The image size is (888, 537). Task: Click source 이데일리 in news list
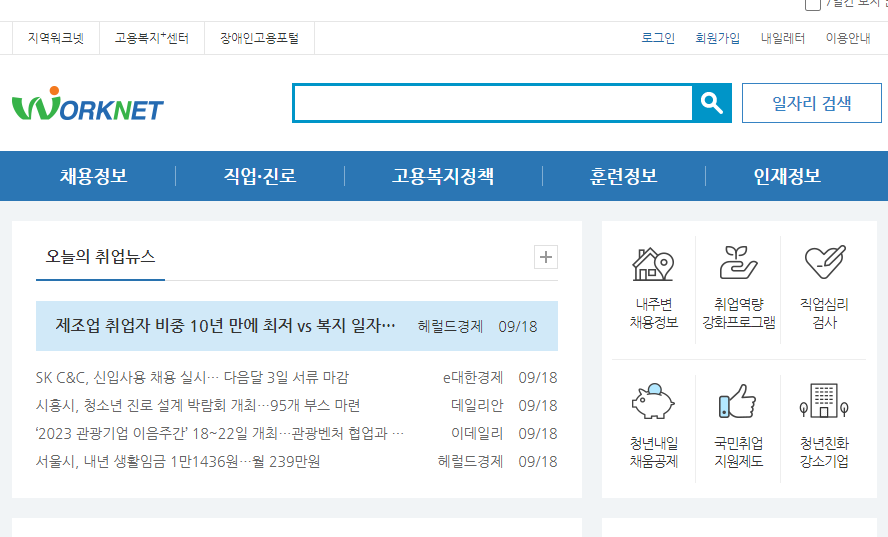click(477, 434)
